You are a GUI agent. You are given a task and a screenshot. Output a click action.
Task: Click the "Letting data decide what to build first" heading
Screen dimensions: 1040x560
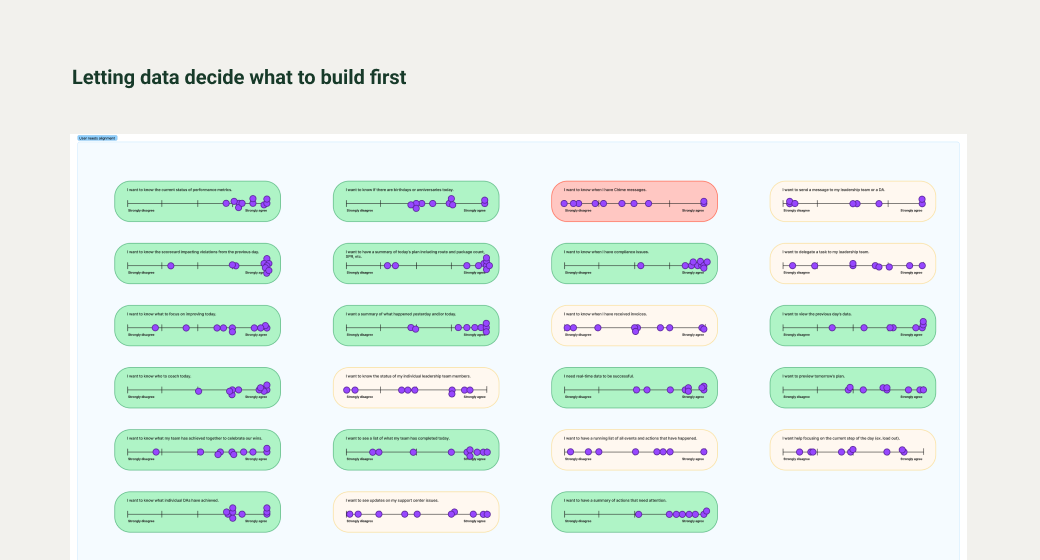click(239, 77)
